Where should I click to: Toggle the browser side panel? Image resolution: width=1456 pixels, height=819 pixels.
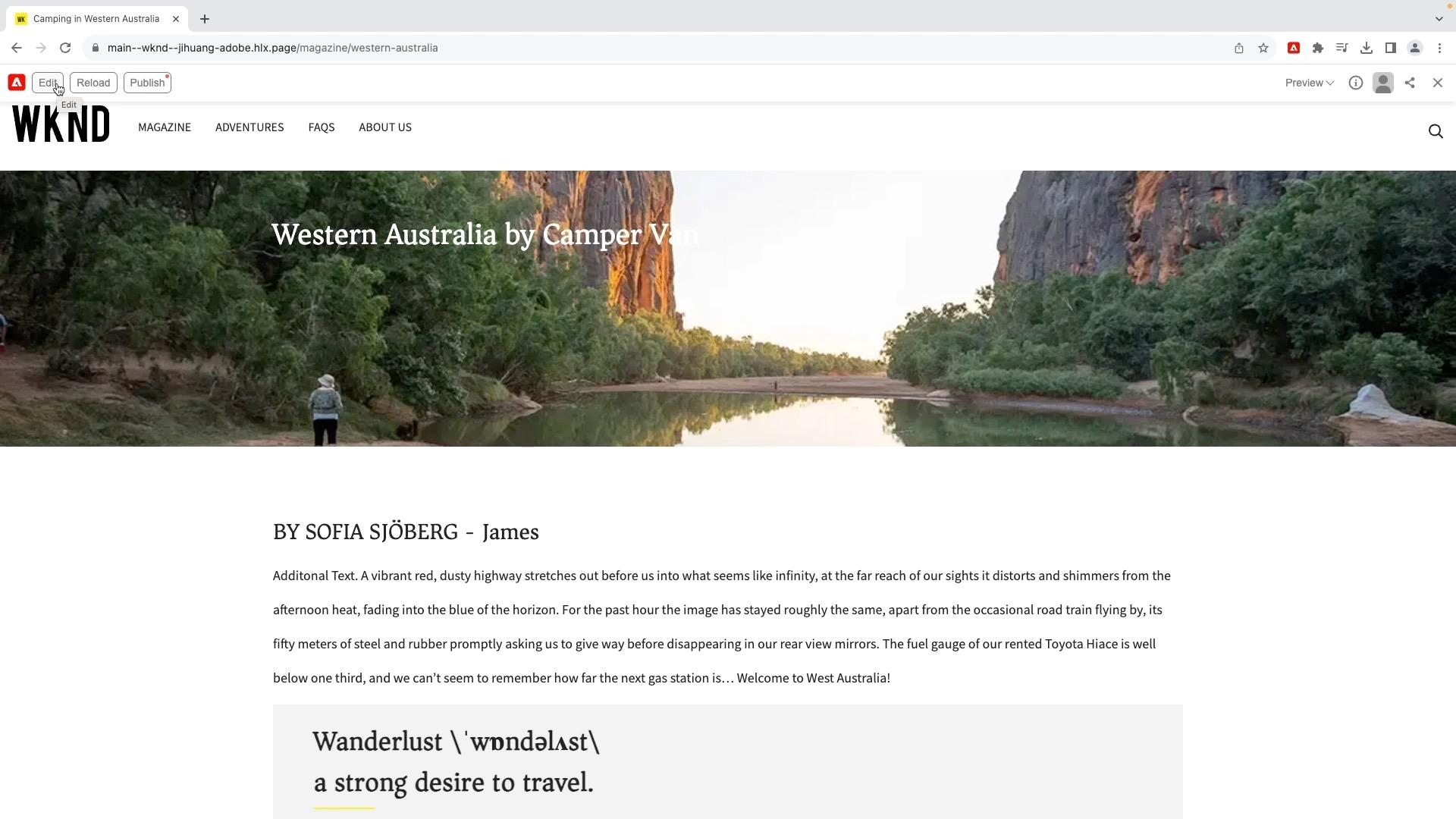[1390, 48]
